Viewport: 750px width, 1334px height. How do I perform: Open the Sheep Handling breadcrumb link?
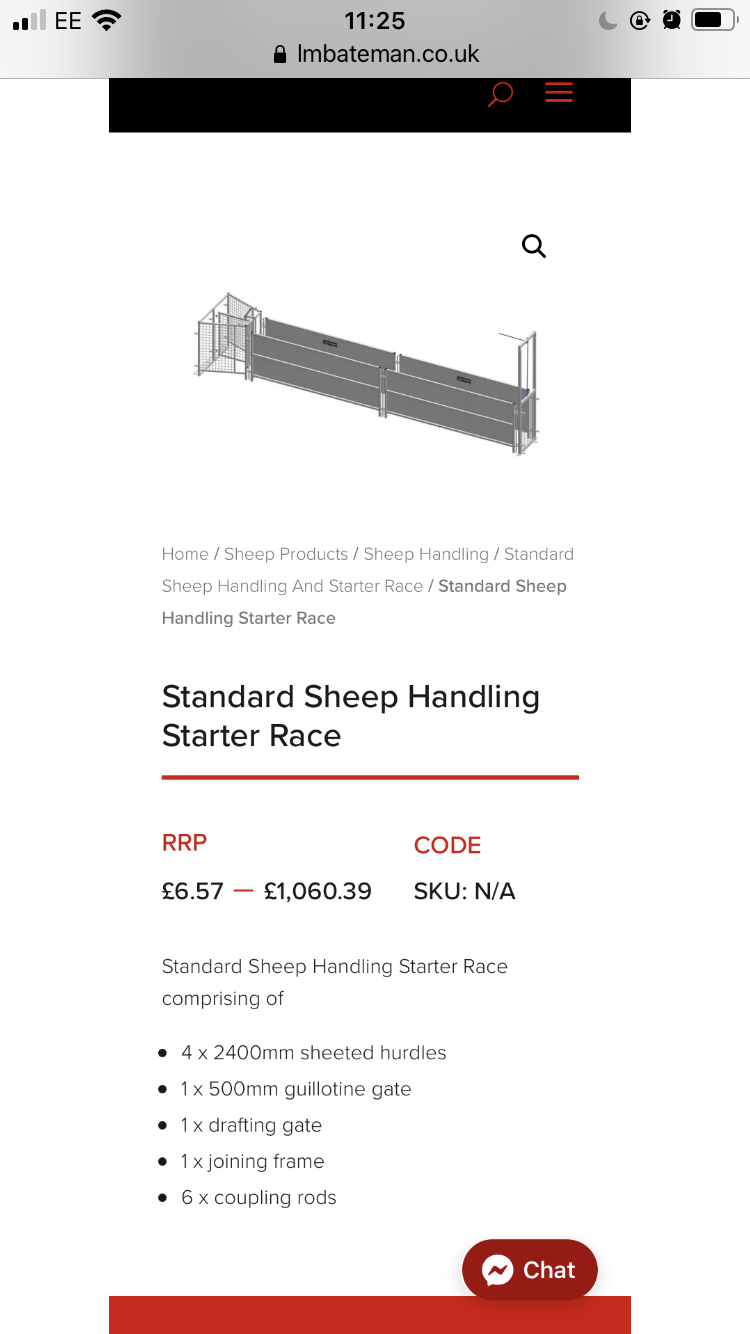[426, 554]
